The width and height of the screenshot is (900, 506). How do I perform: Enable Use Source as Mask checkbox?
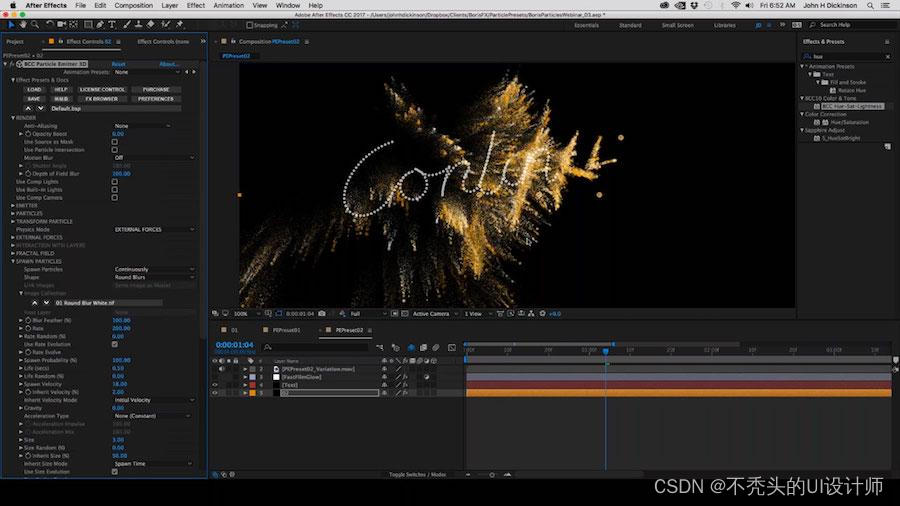tap(115, 142)
